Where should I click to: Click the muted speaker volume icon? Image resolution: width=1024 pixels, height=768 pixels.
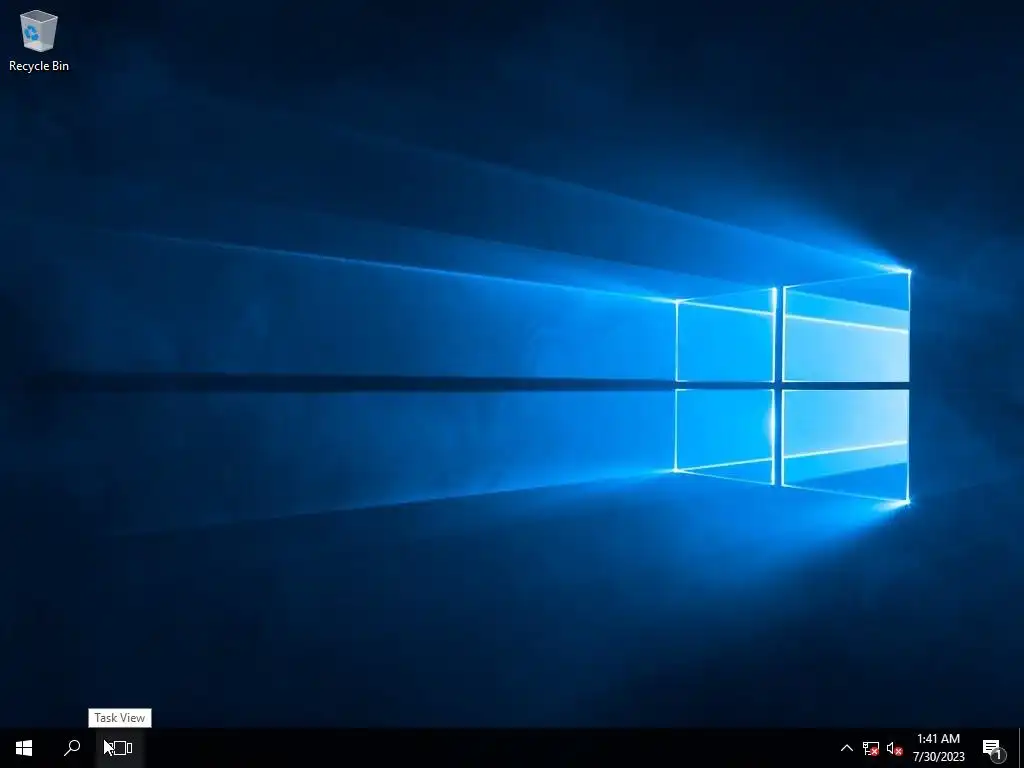[x=895, y=748]
